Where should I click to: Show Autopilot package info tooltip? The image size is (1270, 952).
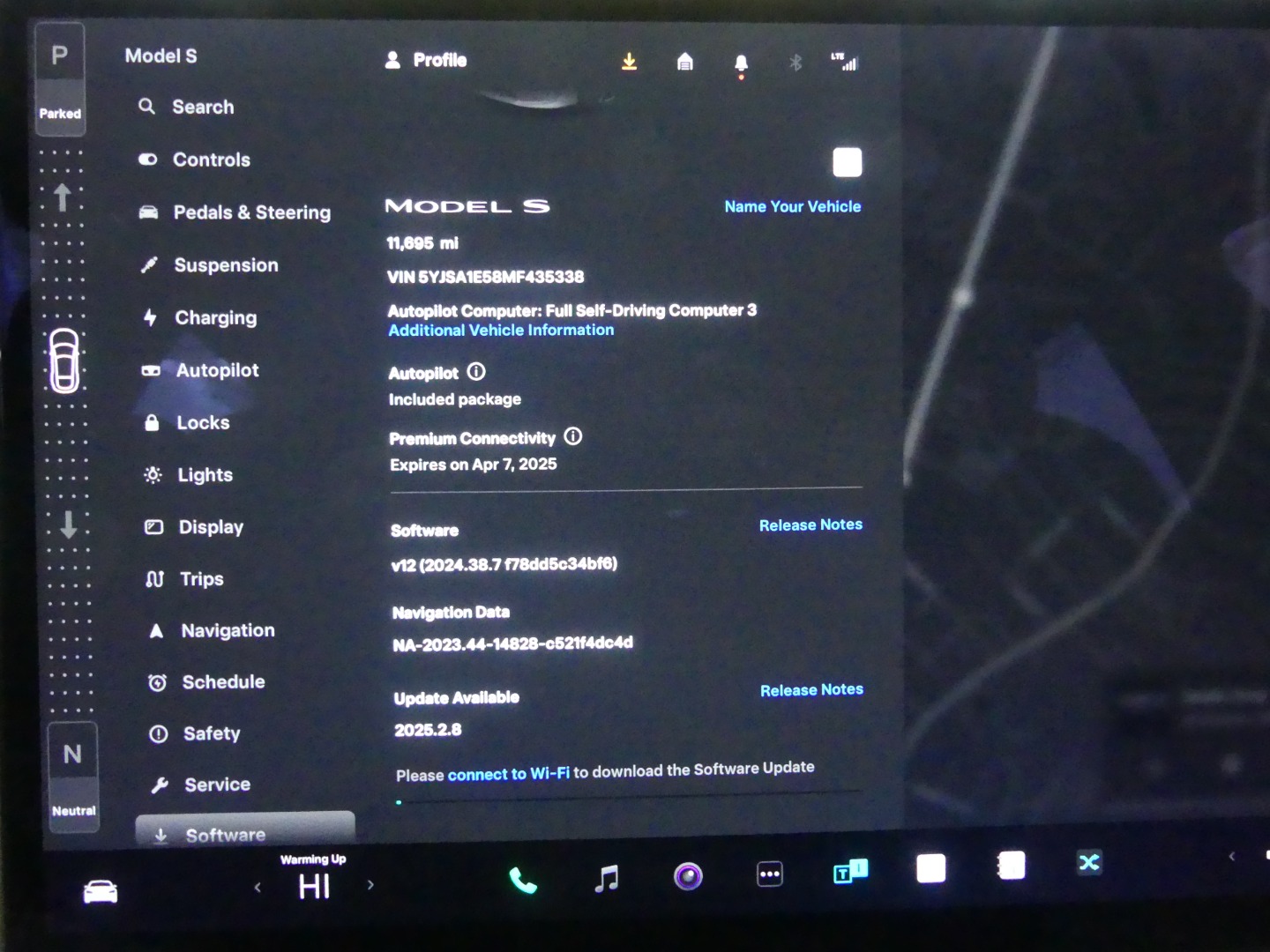pyautogui.click(x=476, y=372)
